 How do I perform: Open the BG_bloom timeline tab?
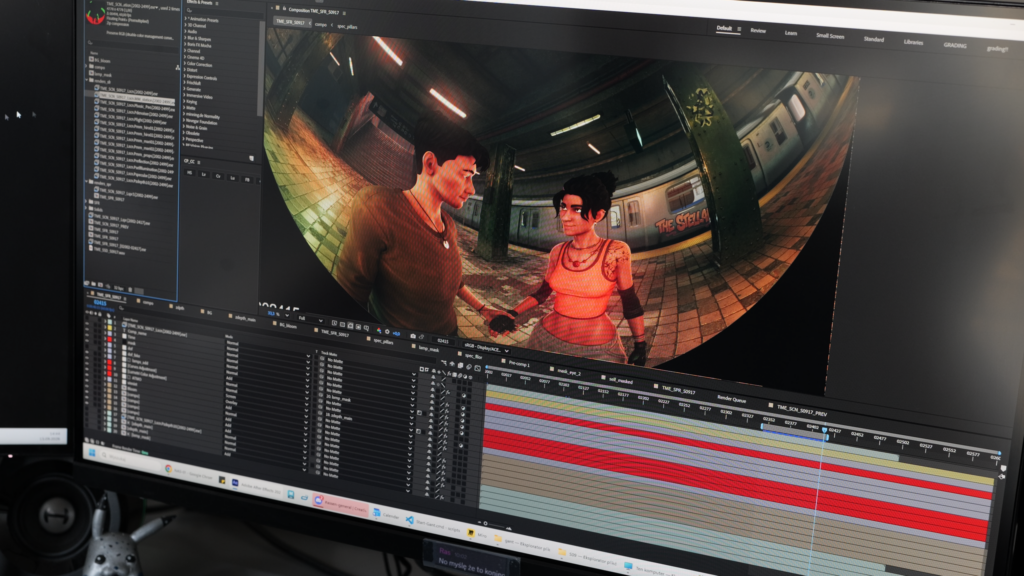(287, 325)
